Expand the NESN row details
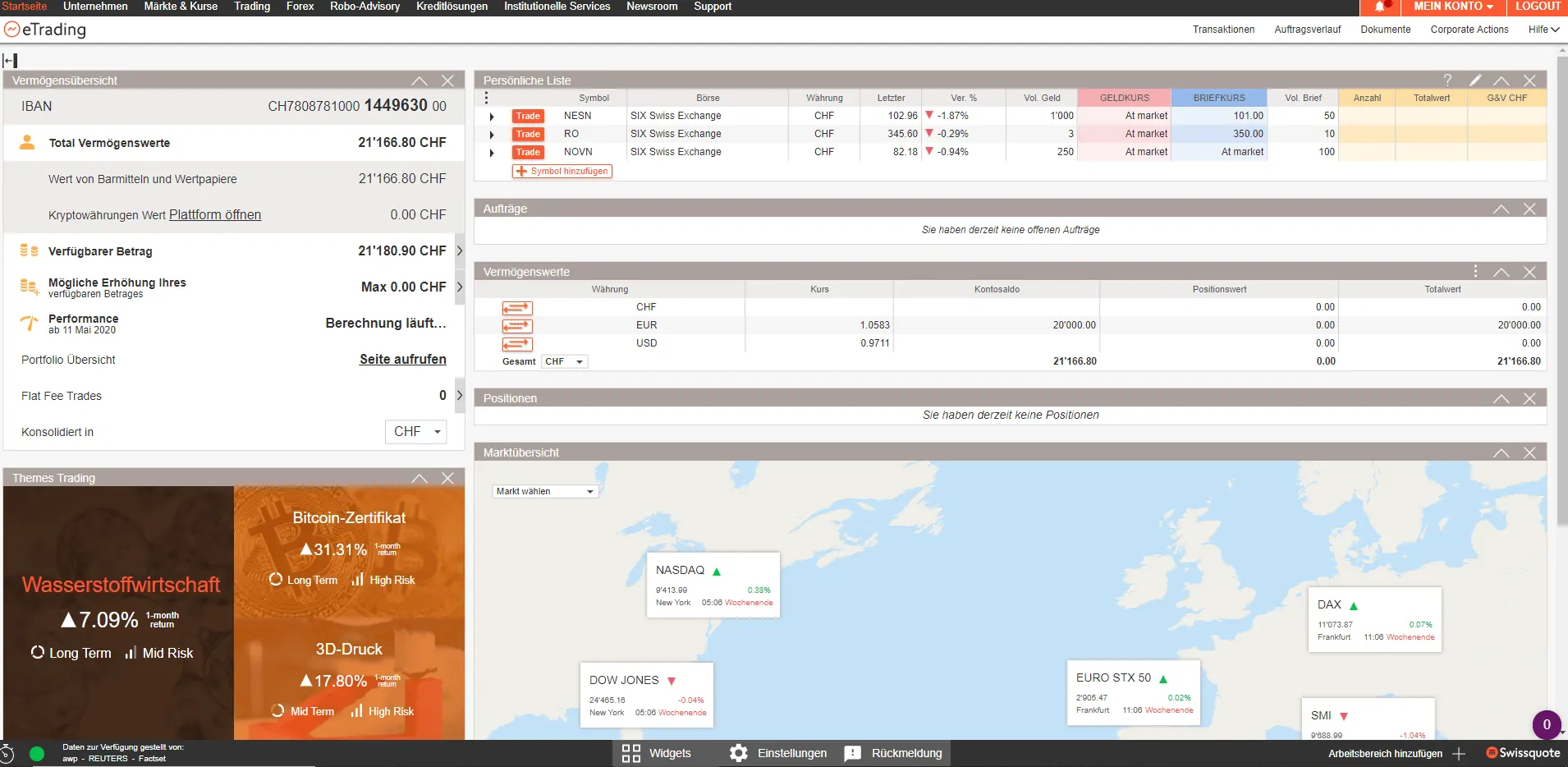The height and width of the screenshot is (767, 1568). tap(492, 117)
